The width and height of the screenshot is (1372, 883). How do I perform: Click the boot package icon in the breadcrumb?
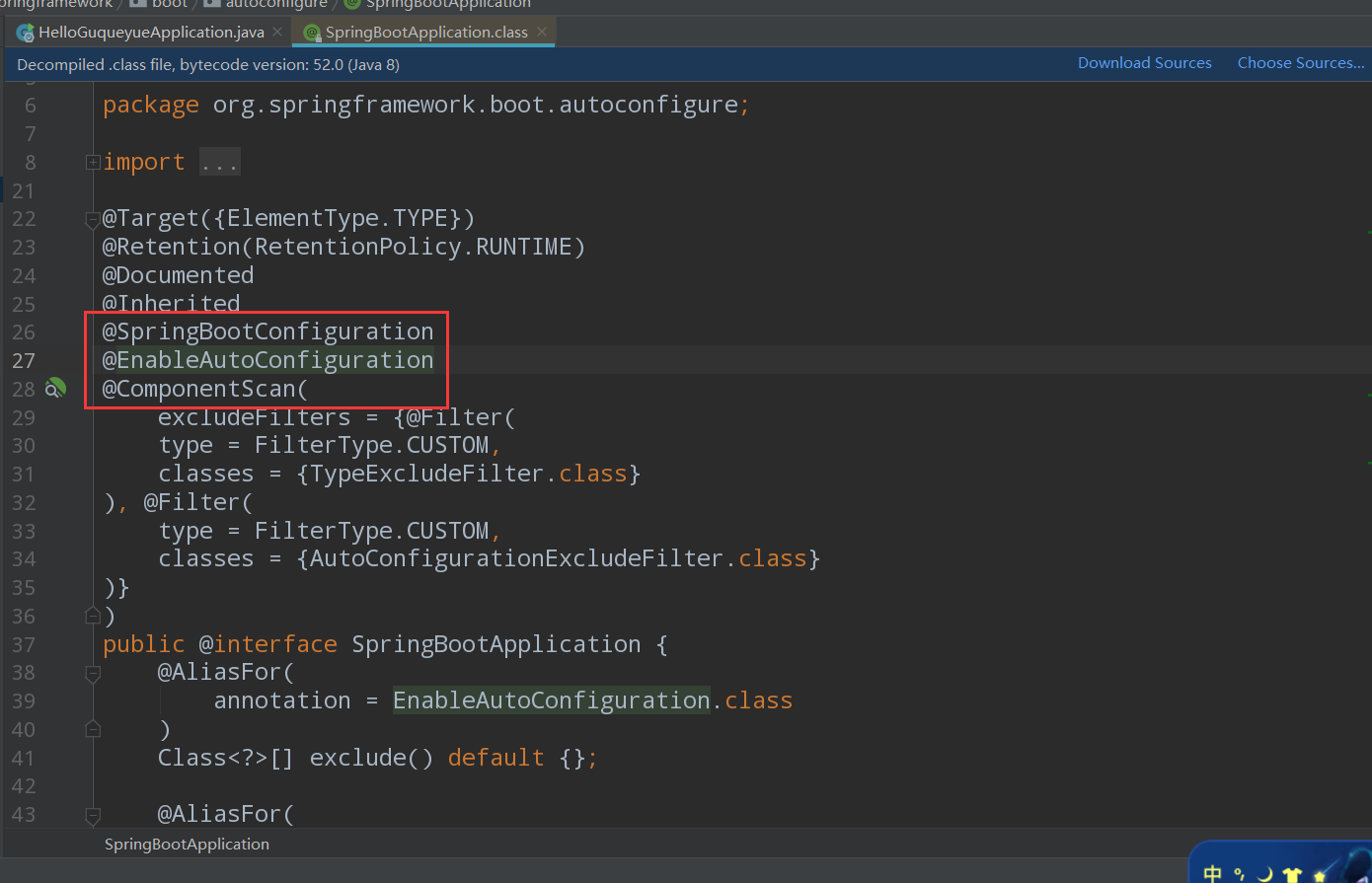click(136, 4)
